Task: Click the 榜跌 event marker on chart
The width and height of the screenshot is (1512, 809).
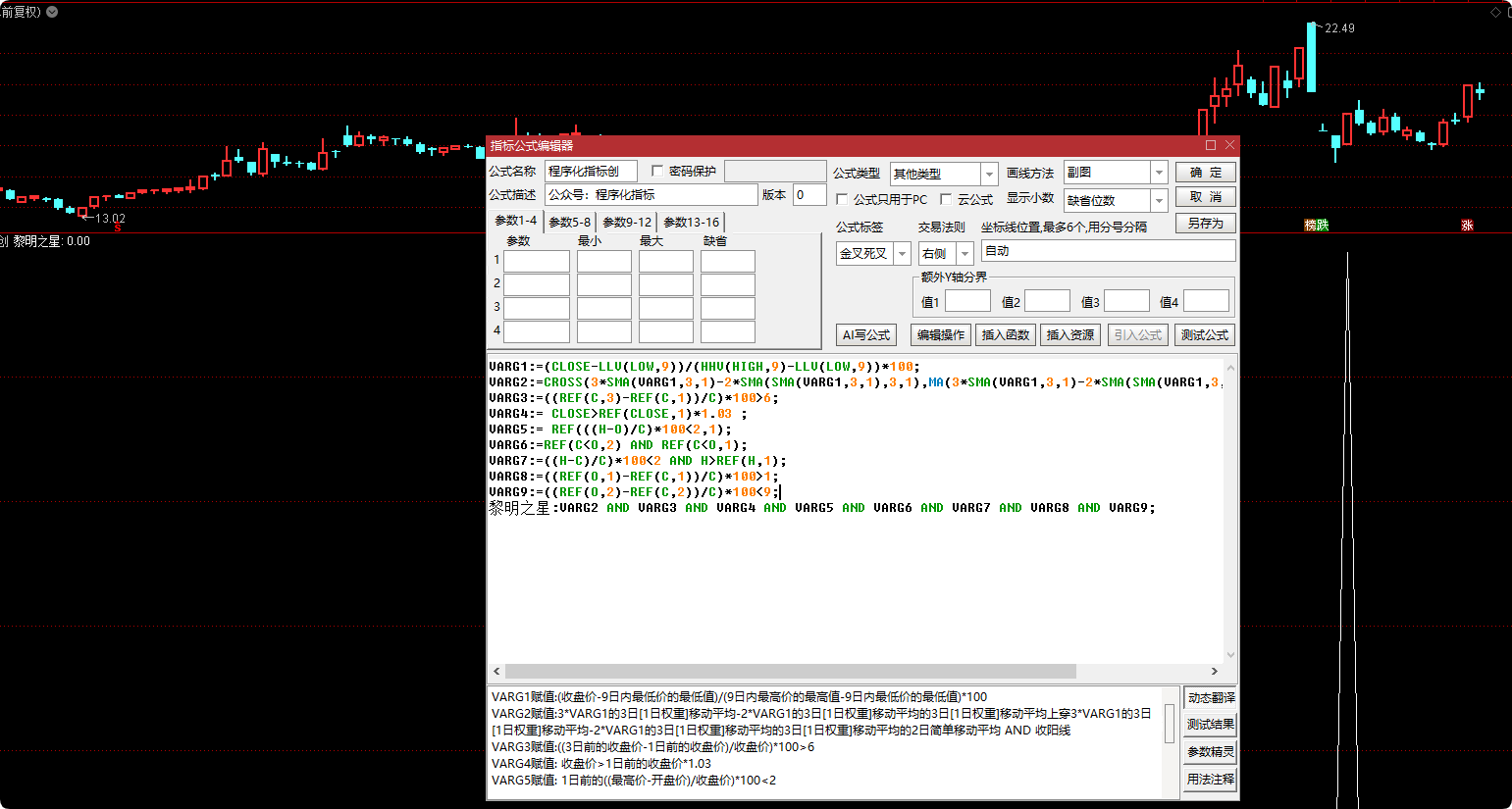Action: (x=1316, y=226)
